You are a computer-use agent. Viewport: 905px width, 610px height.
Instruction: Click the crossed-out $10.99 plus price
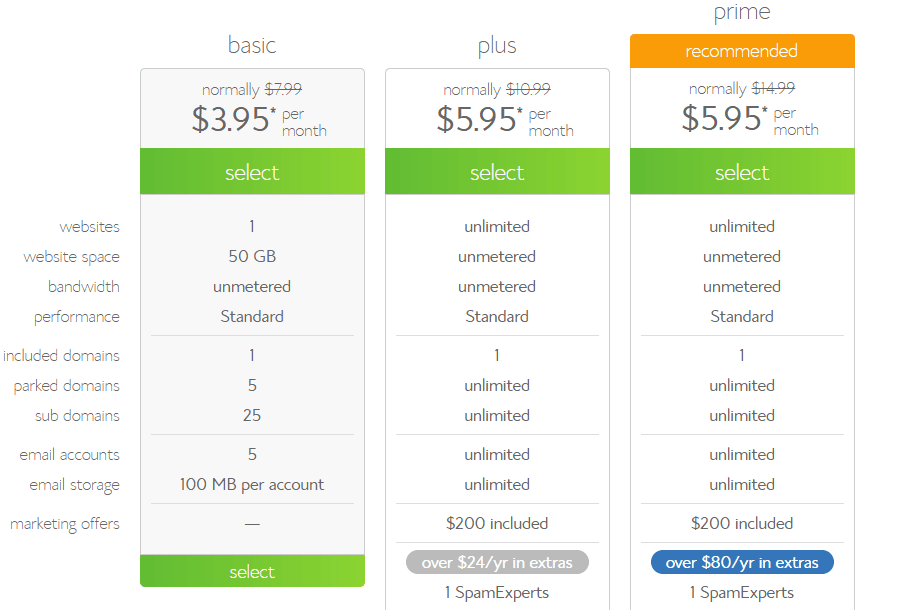point(528,89)
